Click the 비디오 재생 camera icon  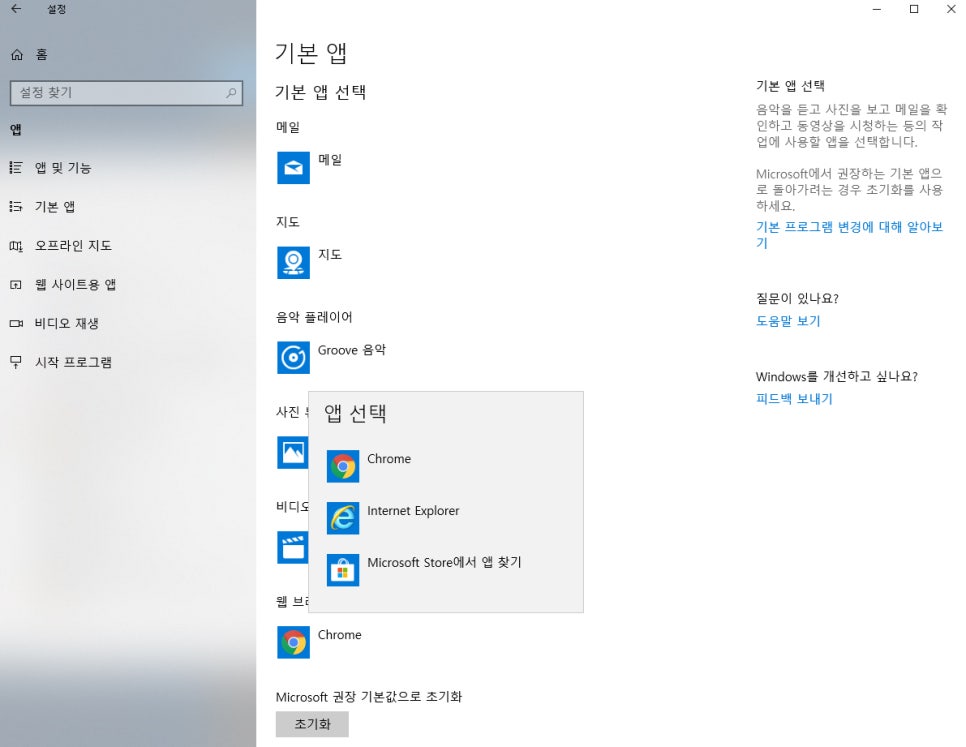tap(16, 323)
